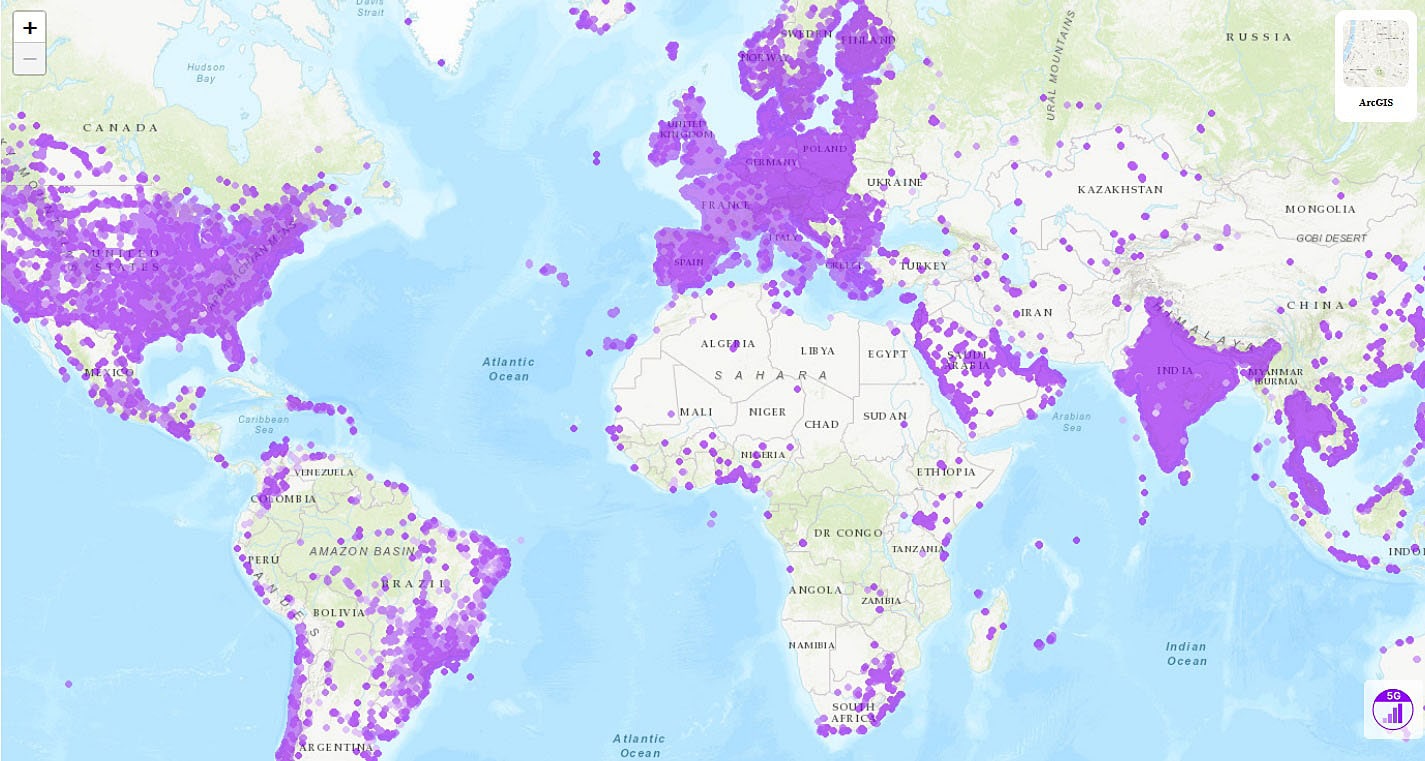Click the UKRAINE label

coord(894,183)
